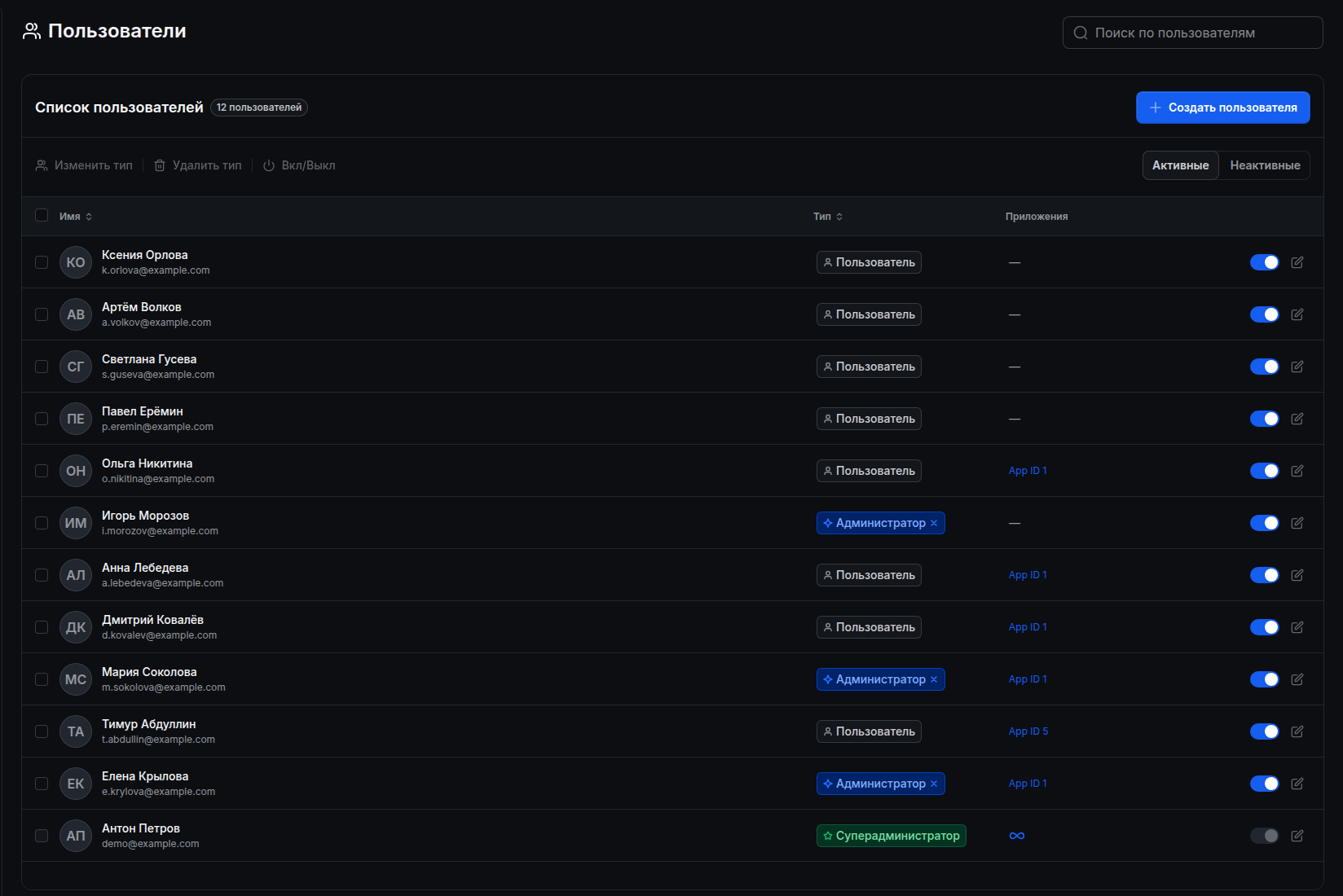Enable toggle for Антон Петров
1343x896 pixels.
(1265, 836)
